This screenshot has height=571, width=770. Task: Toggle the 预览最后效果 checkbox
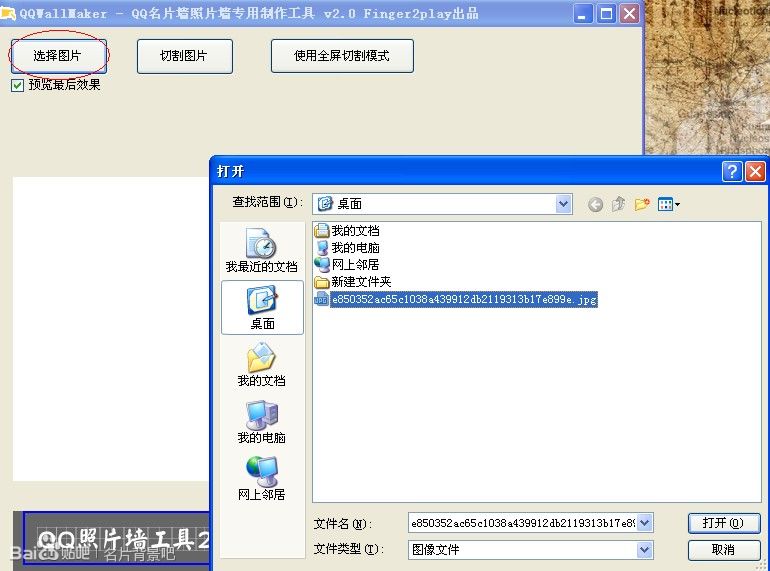pyautogui.click(x=17, y=85)
